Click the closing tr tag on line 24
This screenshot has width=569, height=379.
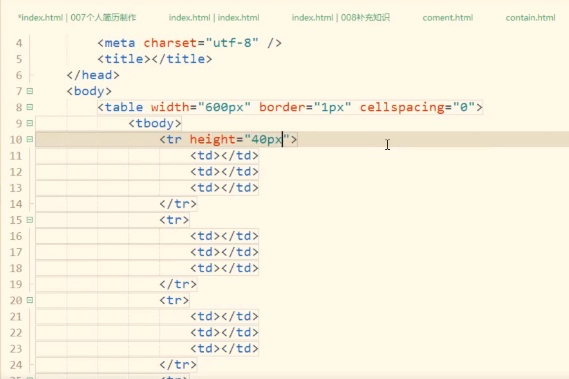[178, 364]
